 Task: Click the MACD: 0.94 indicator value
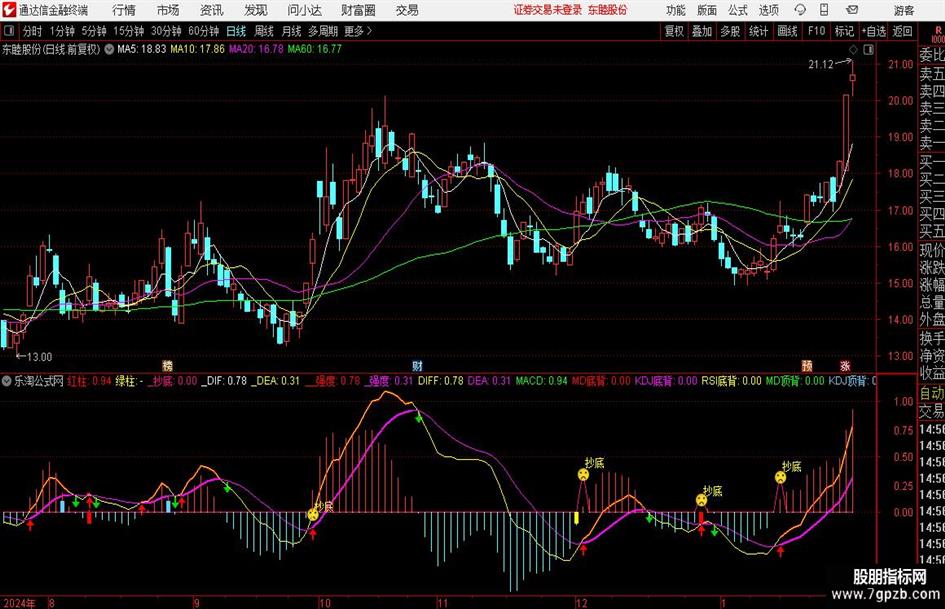point(541,381)
